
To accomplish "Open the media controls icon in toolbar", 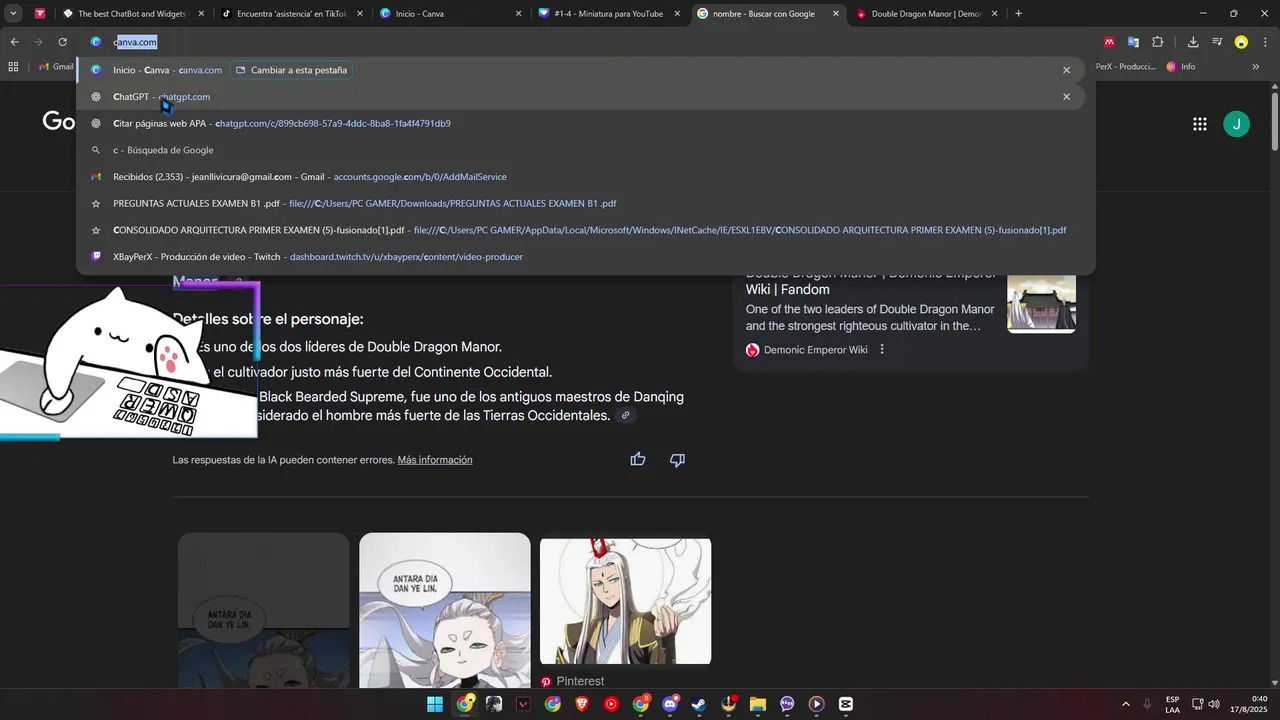I will tap(1217, 42).
